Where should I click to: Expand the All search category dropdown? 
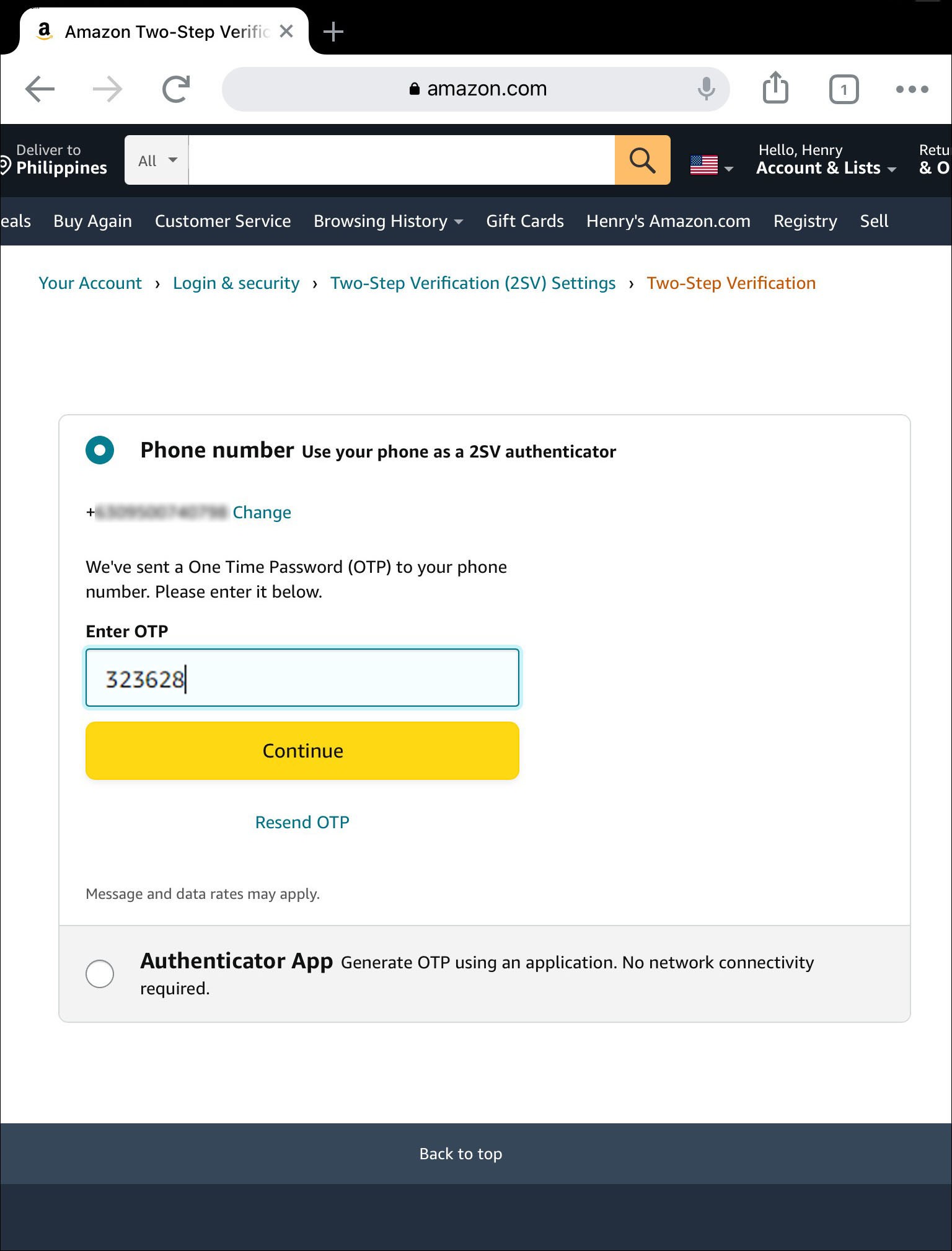tap(157, 160)
